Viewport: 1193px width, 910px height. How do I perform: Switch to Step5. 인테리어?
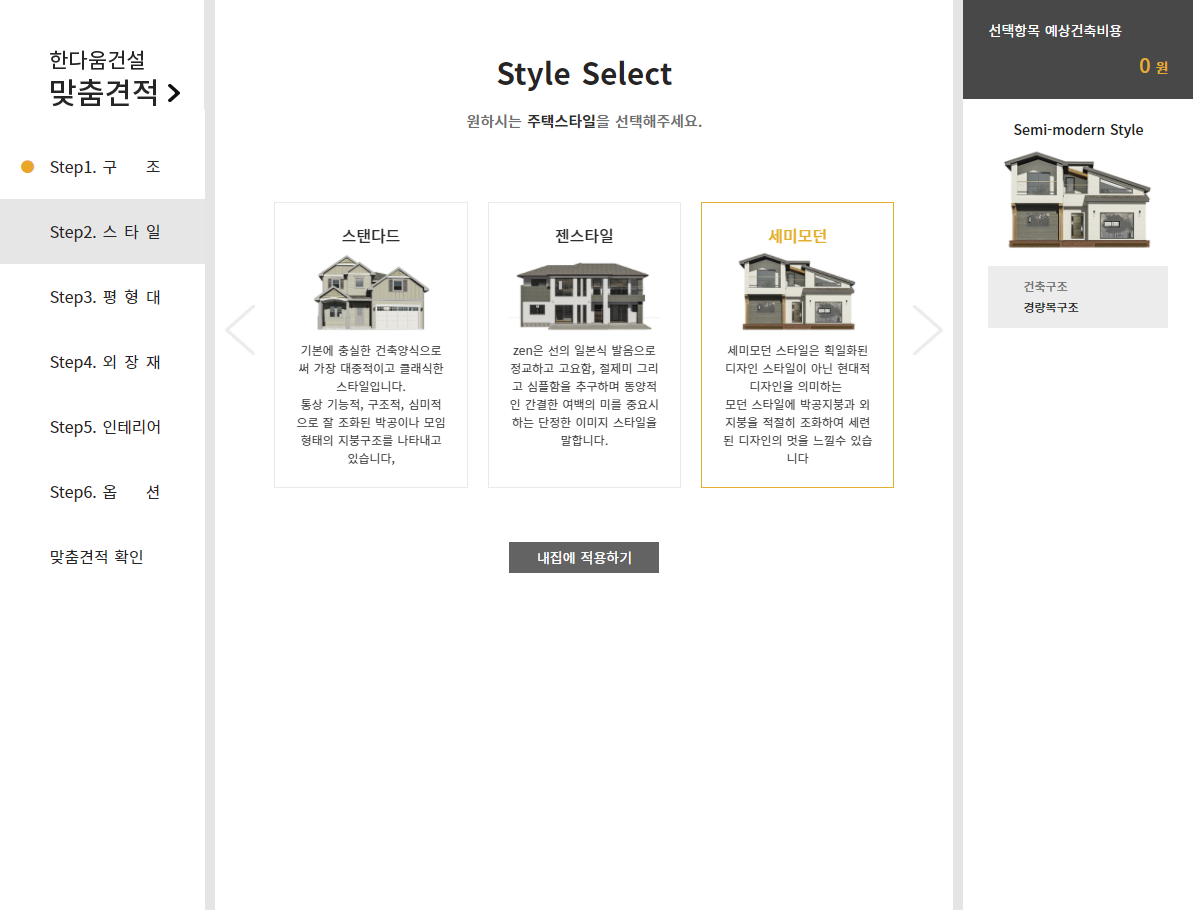point(104,427)
